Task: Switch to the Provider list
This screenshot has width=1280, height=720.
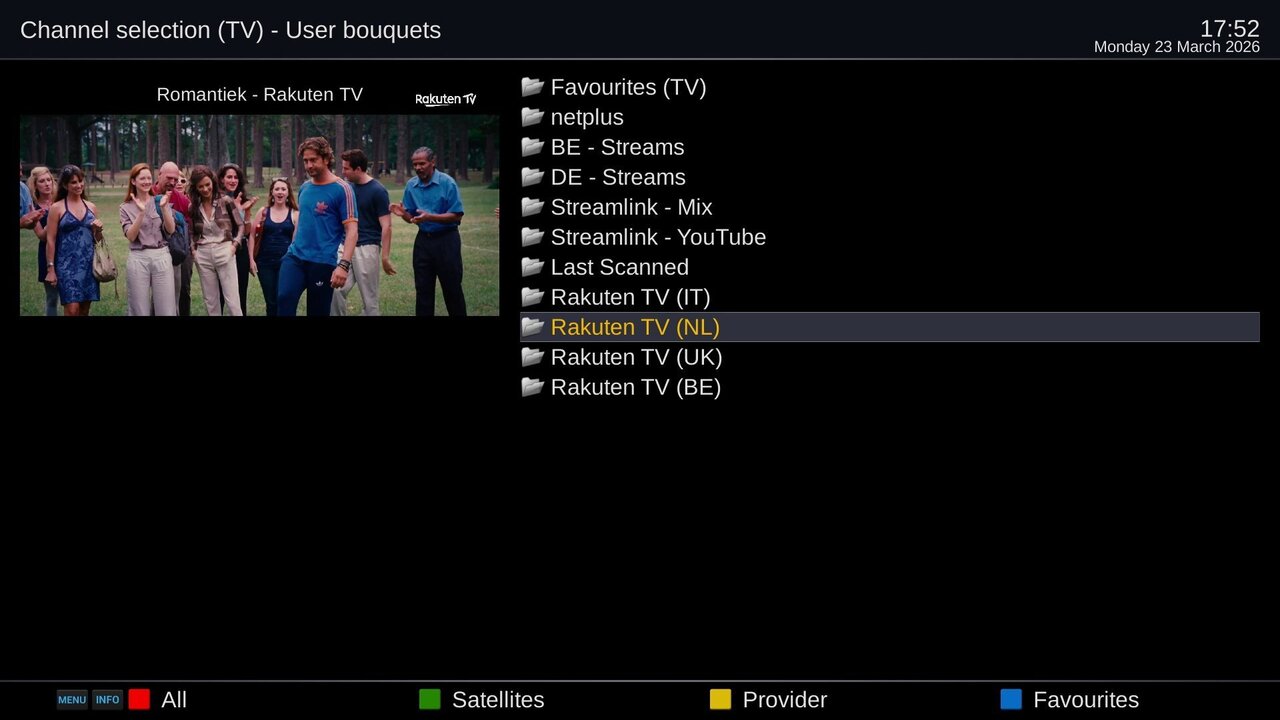Action: (x=785, y=700)
